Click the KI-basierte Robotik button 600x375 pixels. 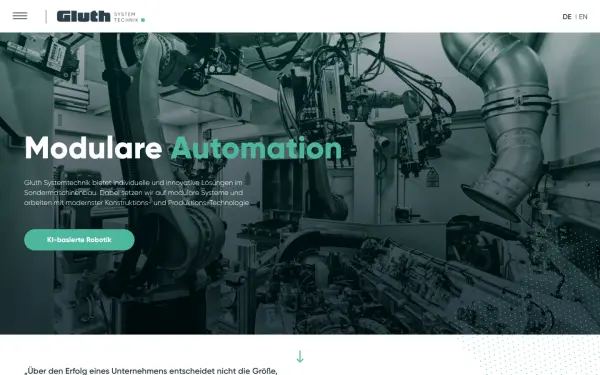point(79,240)
